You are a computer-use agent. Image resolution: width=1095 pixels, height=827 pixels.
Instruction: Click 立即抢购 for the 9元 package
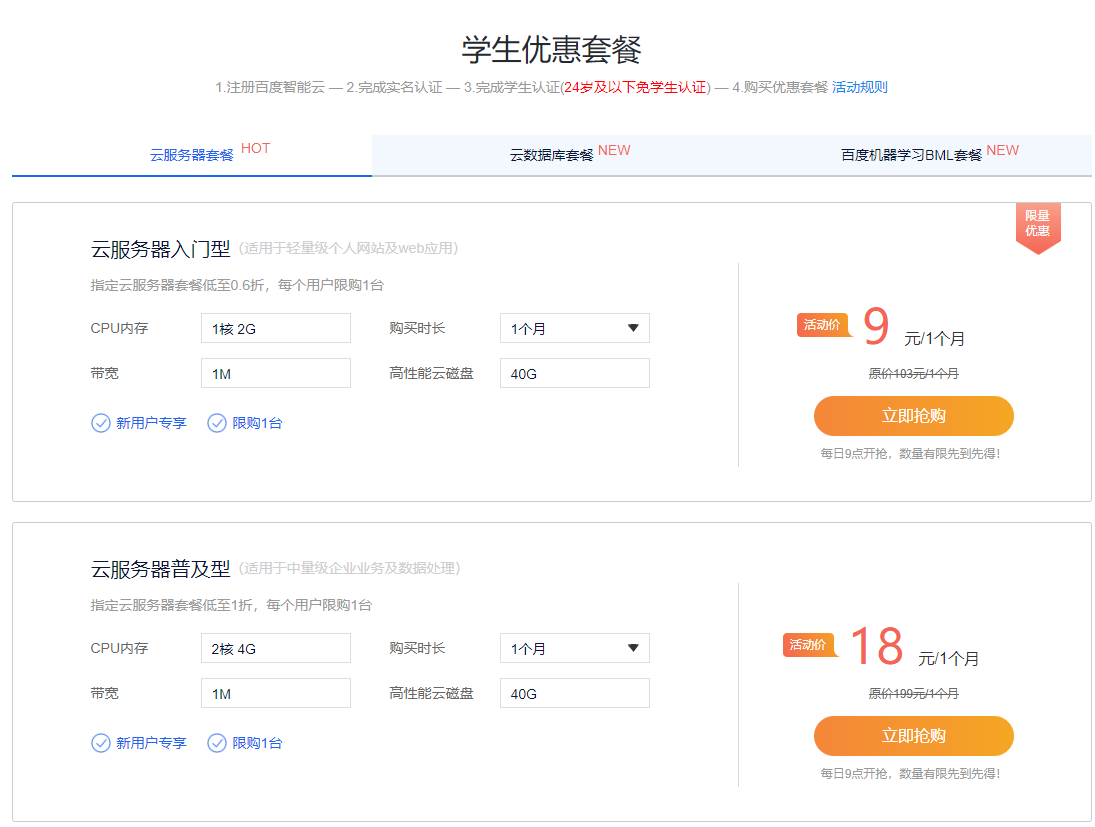913,416
